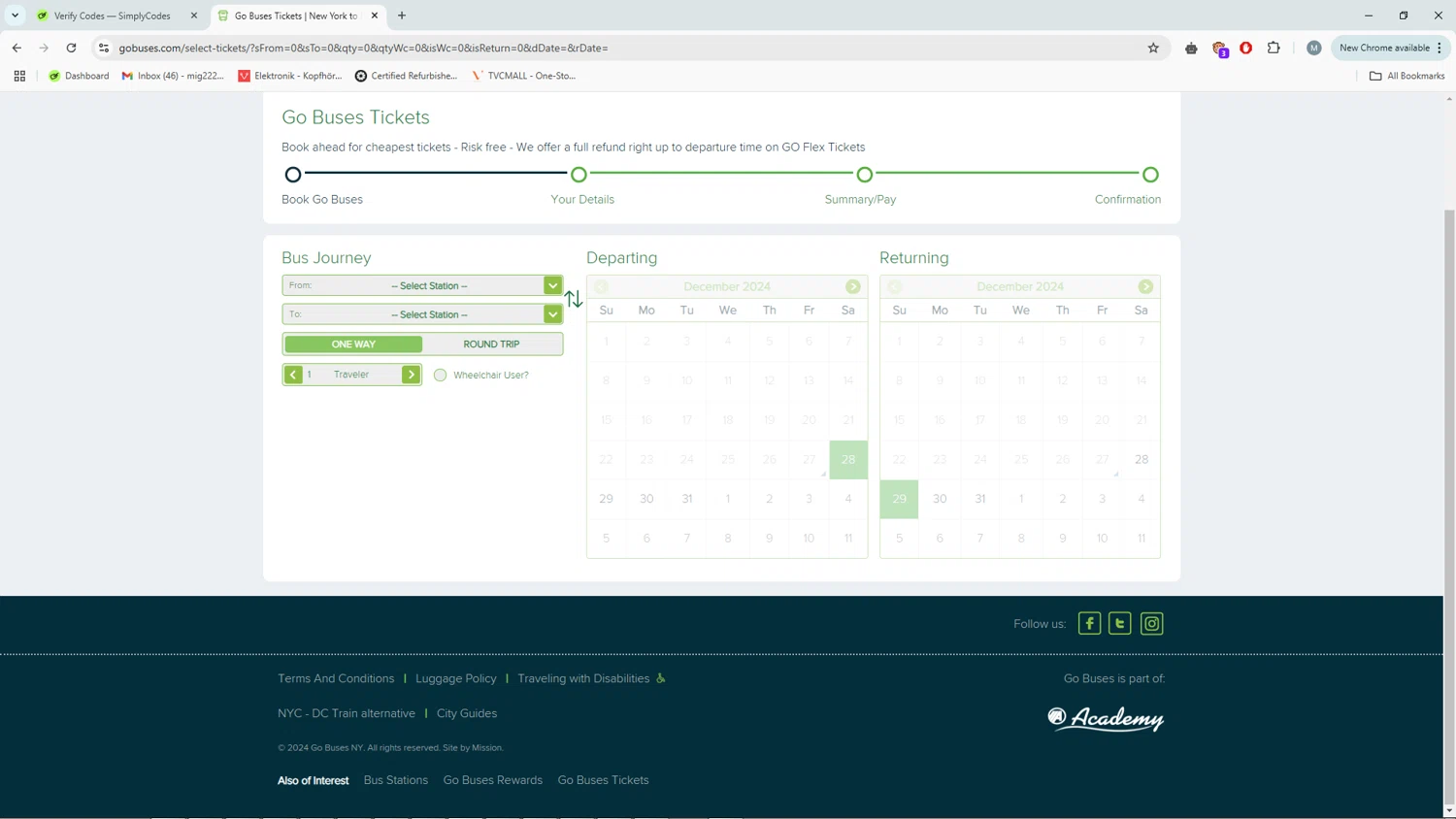Open City Guides link
The height and width of the screenshot is (819, 1456).
pyautogui.click(x=467, y=713)
